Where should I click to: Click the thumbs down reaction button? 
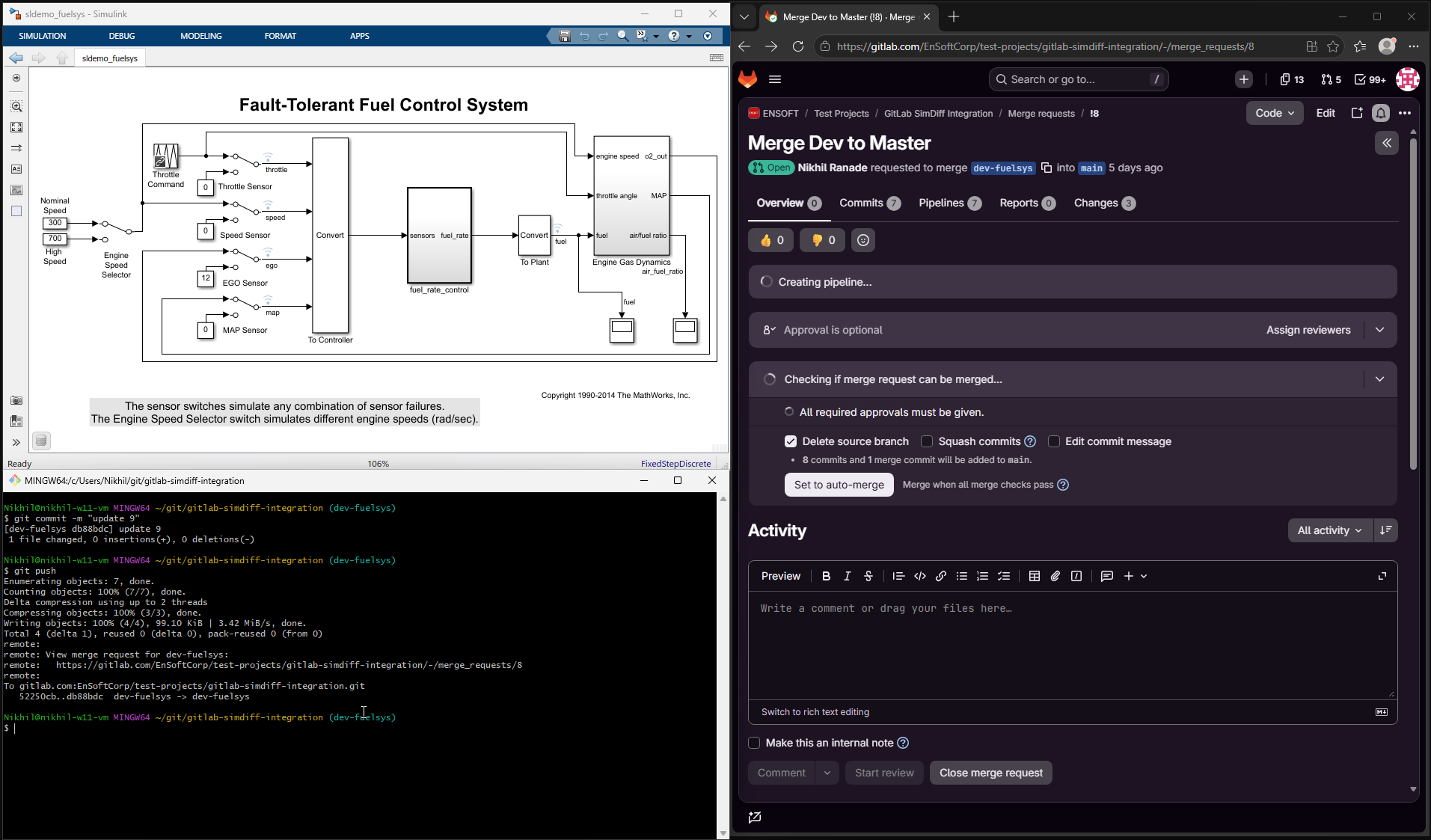[822, 240]
